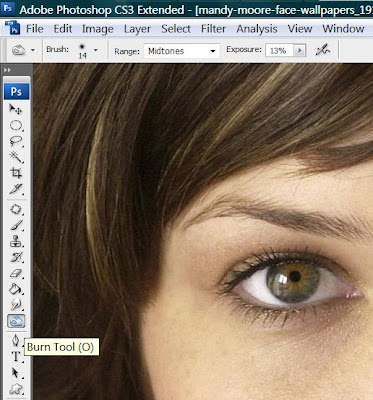373x400 pixels.
Task: Select the Slice tool
Action: pos(16,189)
